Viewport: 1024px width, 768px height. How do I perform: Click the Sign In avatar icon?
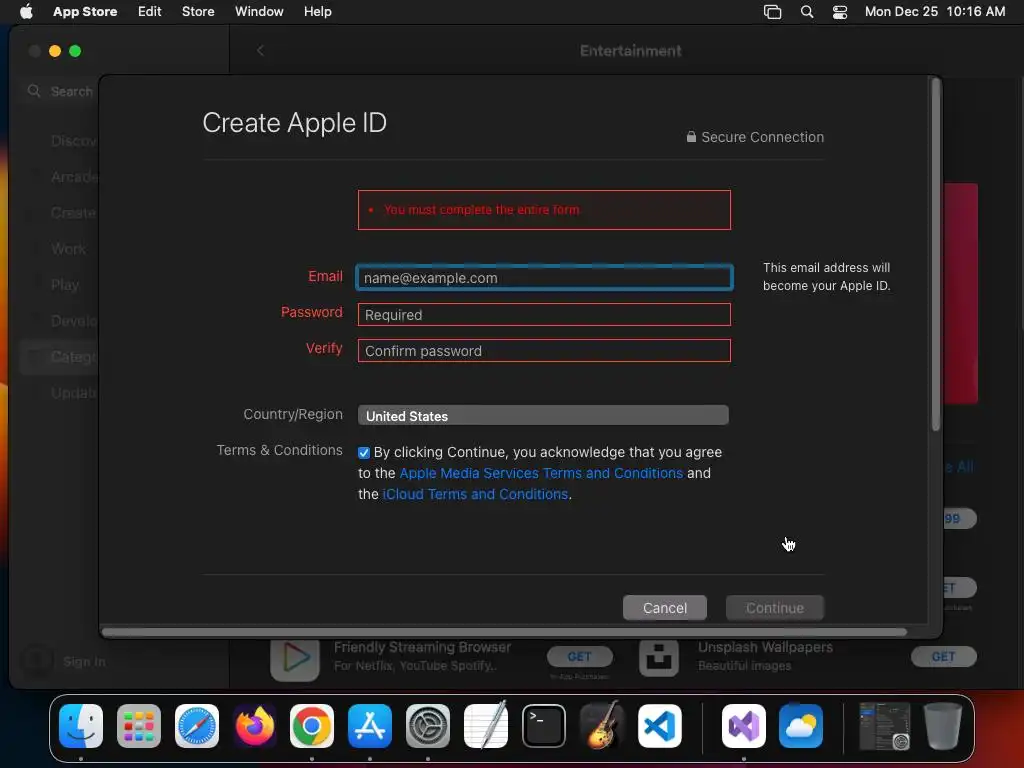click(36, 661)
